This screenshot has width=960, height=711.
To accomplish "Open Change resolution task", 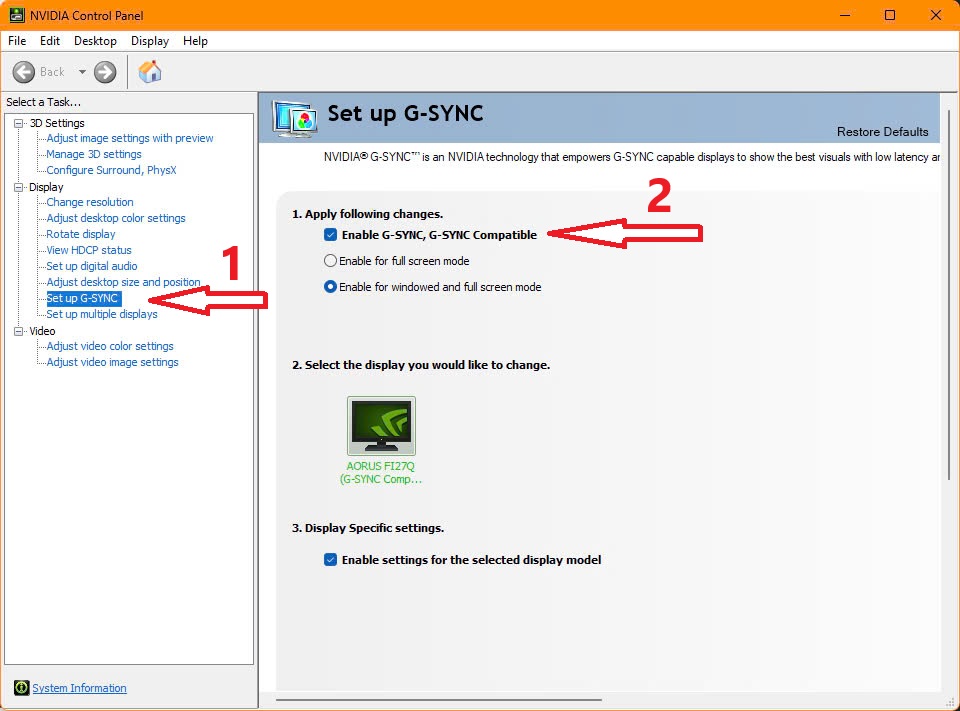I will pos(90,201).
